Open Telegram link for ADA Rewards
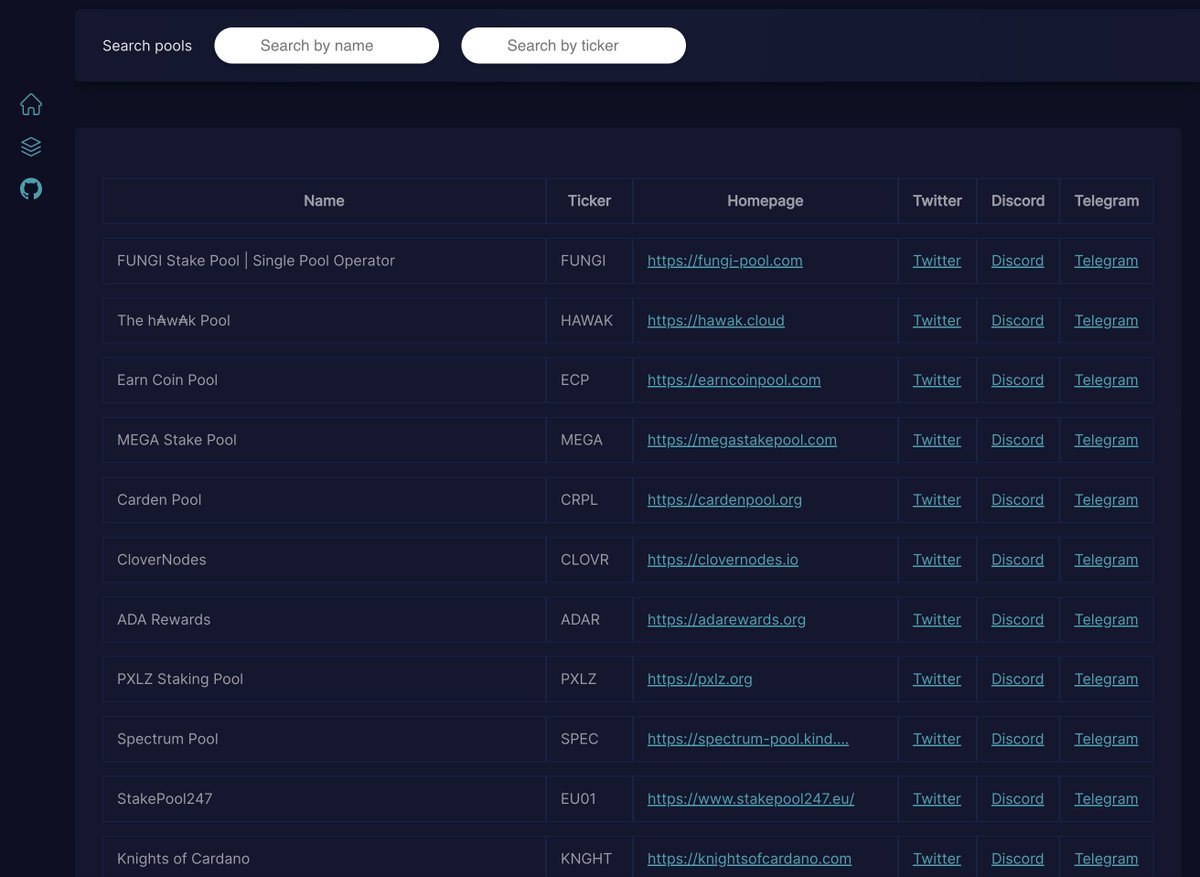 [x=1106, y=620]
